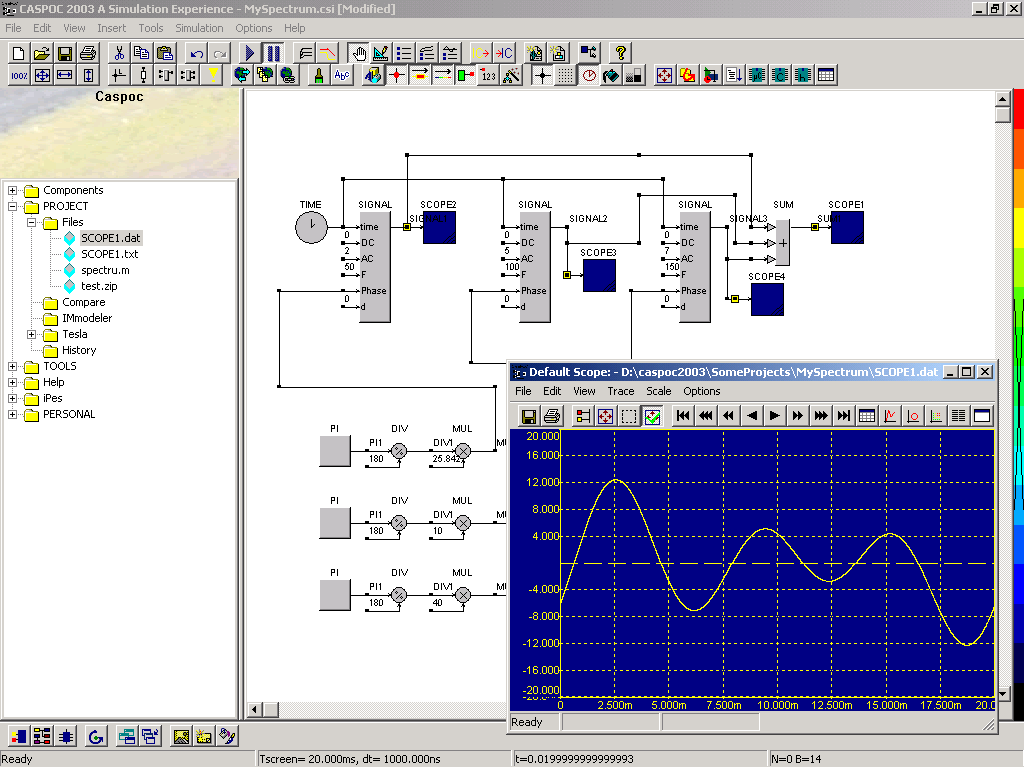Viewport: 1024px width, 768px height.
Task: Select test.zip file in tree
Action: pyautogui.click(x=99, y=286)
